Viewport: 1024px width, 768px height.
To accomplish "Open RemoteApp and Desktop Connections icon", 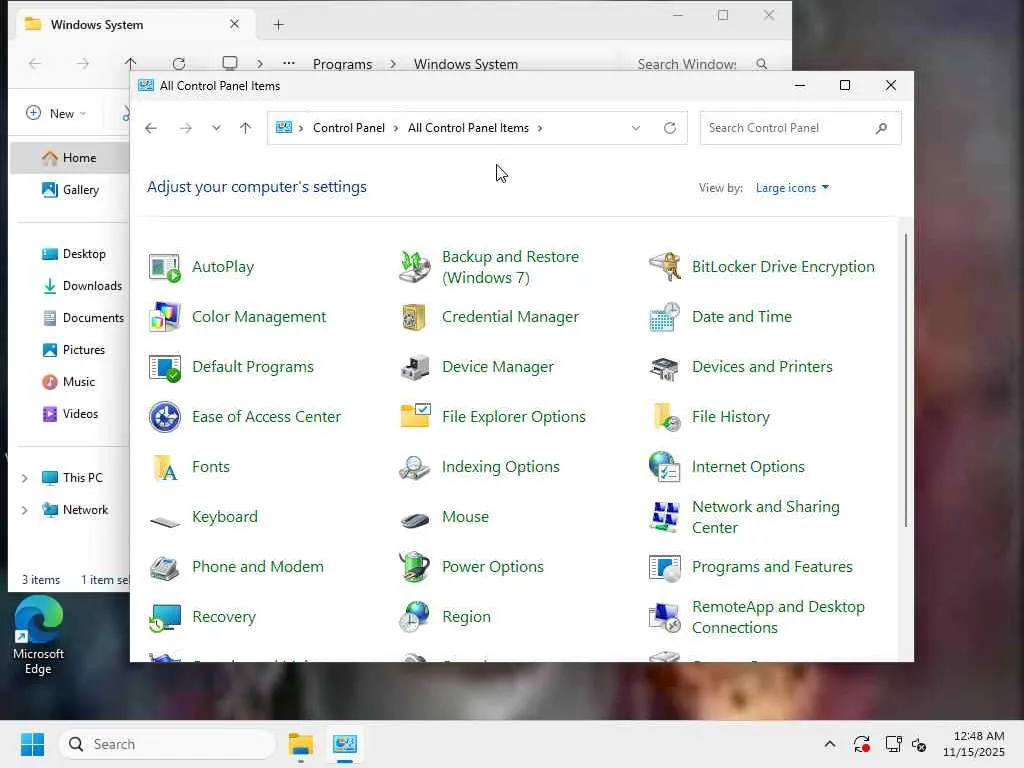I will (665, 617).
